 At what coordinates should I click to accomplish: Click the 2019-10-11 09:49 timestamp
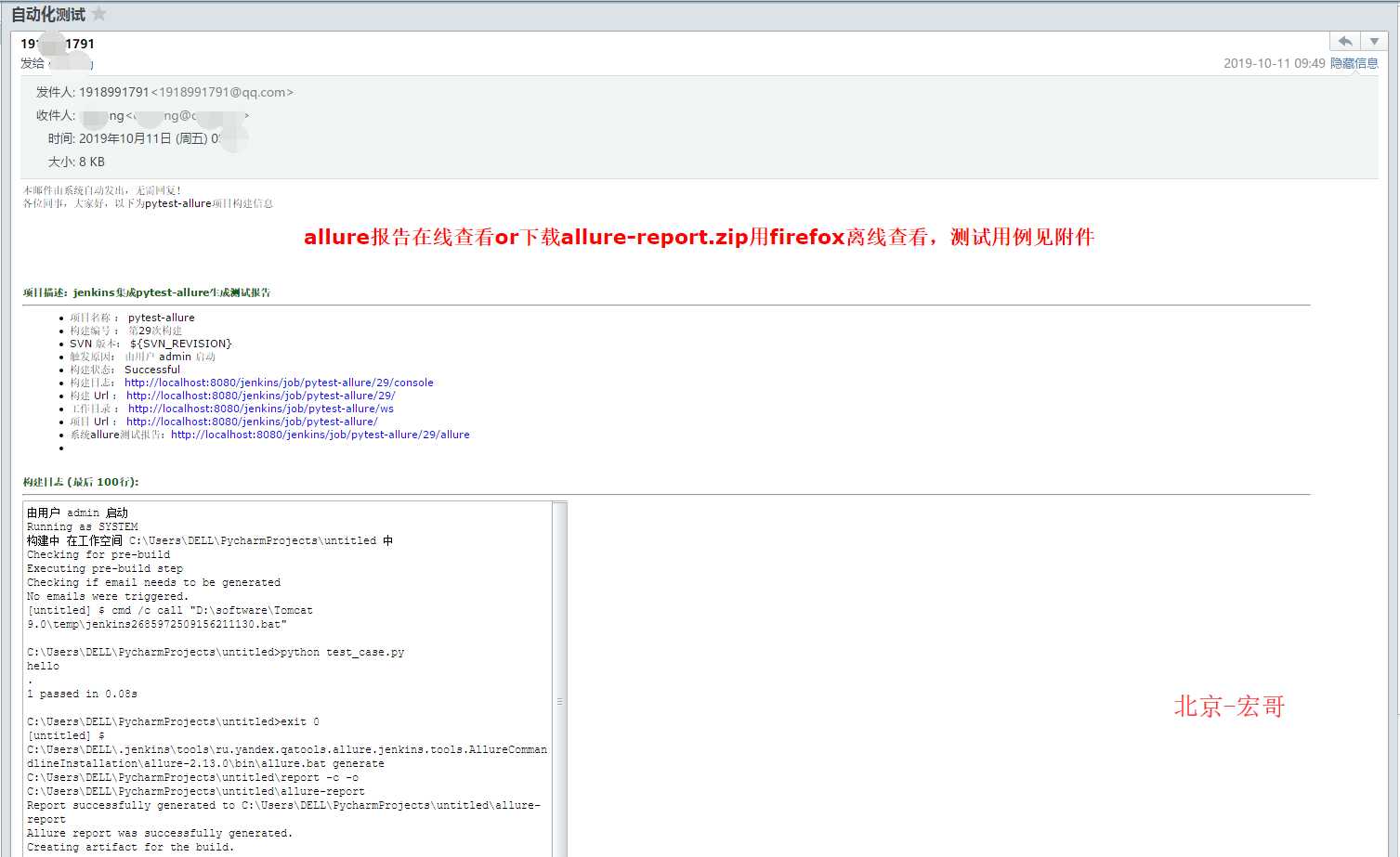1274,63
